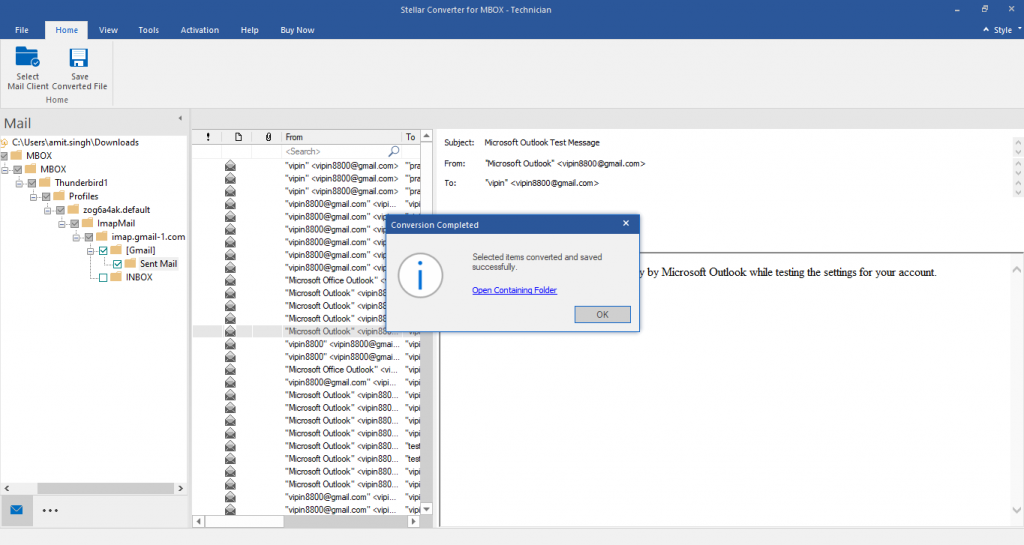Viewport: 1024px width, 545px height.
Task: Sort by importance exclamation column header
Action: point(208,137)
